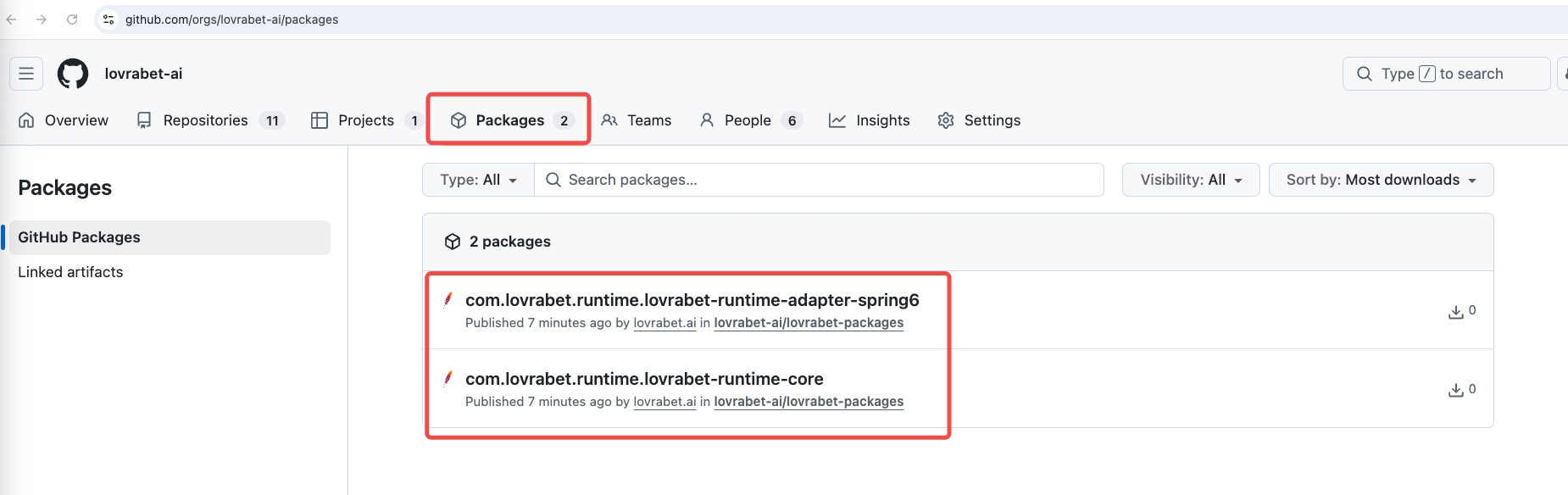
Task: Click lovrabet.ai author link in adapter-spring6 row
Action: click(x=664, y=323)
